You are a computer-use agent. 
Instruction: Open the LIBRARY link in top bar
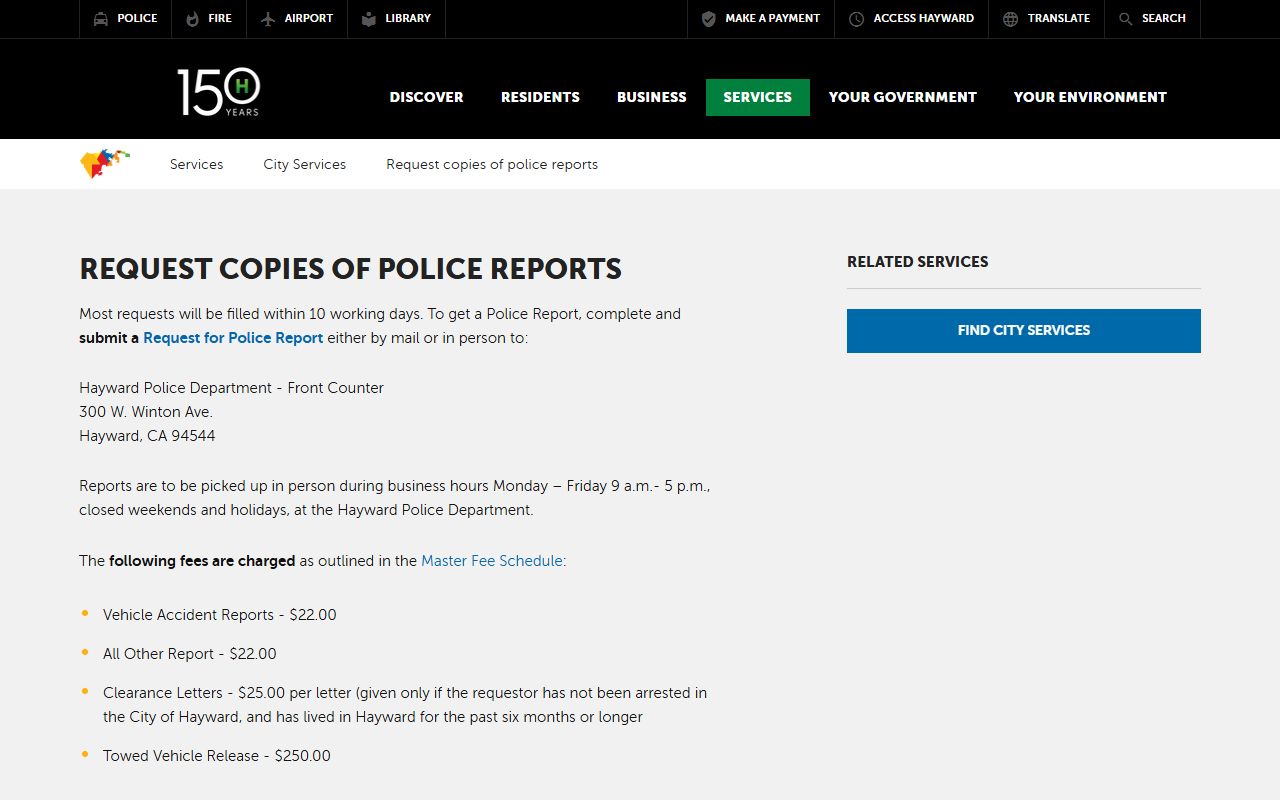point(408,18)
